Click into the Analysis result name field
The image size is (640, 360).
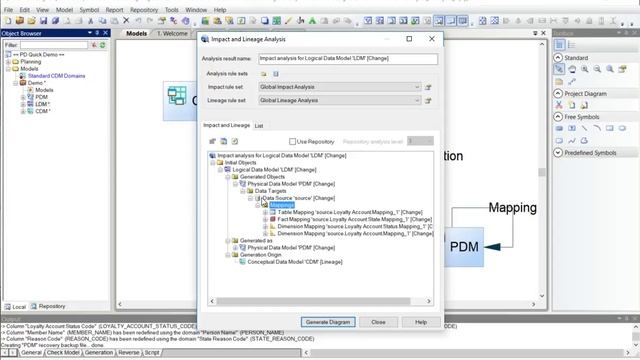pos(348,59)
